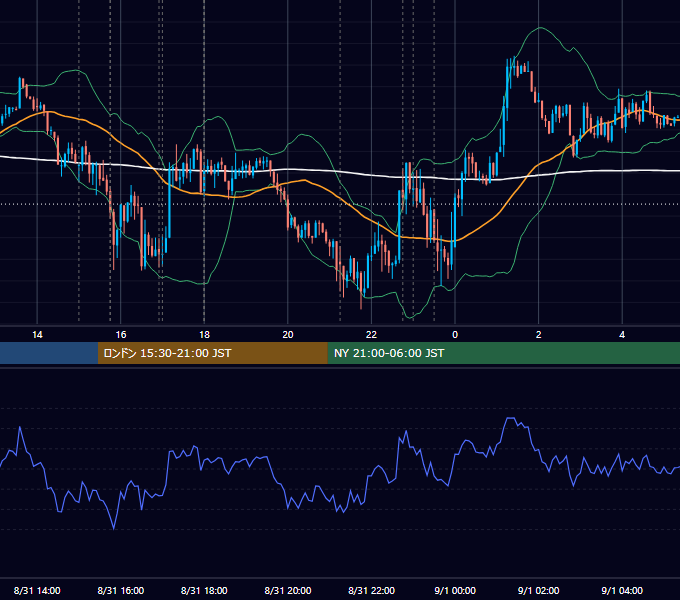
Task: Click the 20 hour axis label
Action: click(x=288, y=335)
